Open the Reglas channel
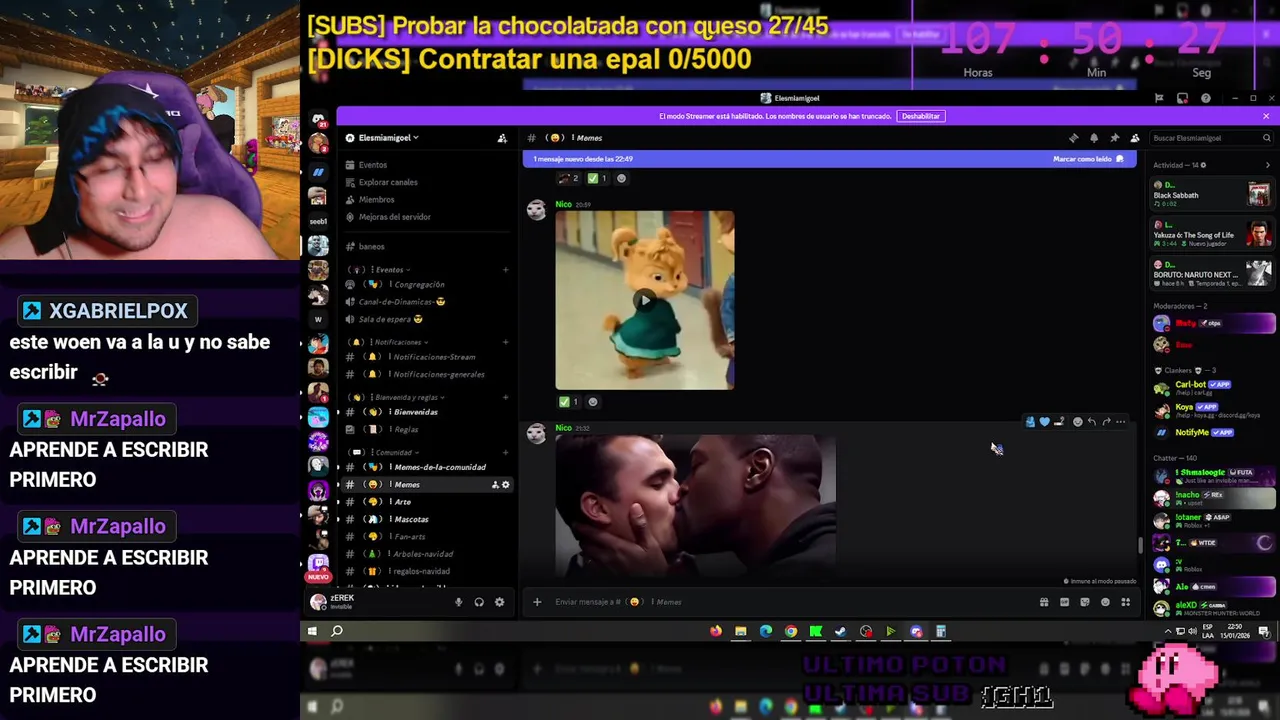Viewport: 1280px width, 720px height. click(x=404, y=429)
